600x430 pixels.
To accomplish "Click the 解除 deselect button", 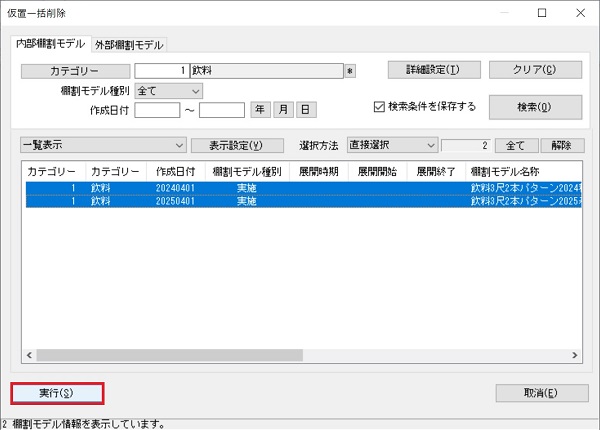I will (x=561, y=145).
